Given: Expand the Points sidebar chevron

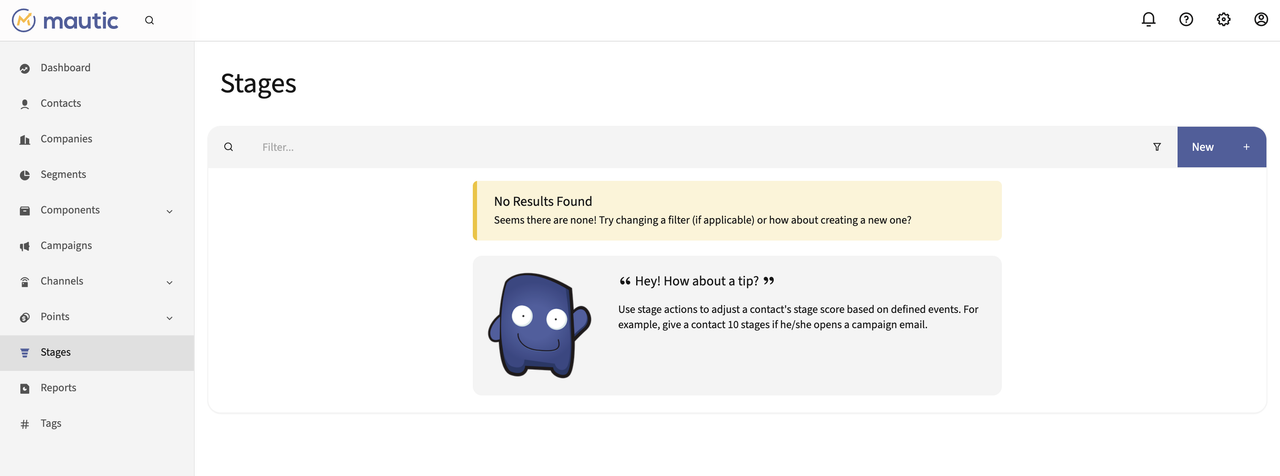Looking at the screenshot, I should tap(169, 318).
